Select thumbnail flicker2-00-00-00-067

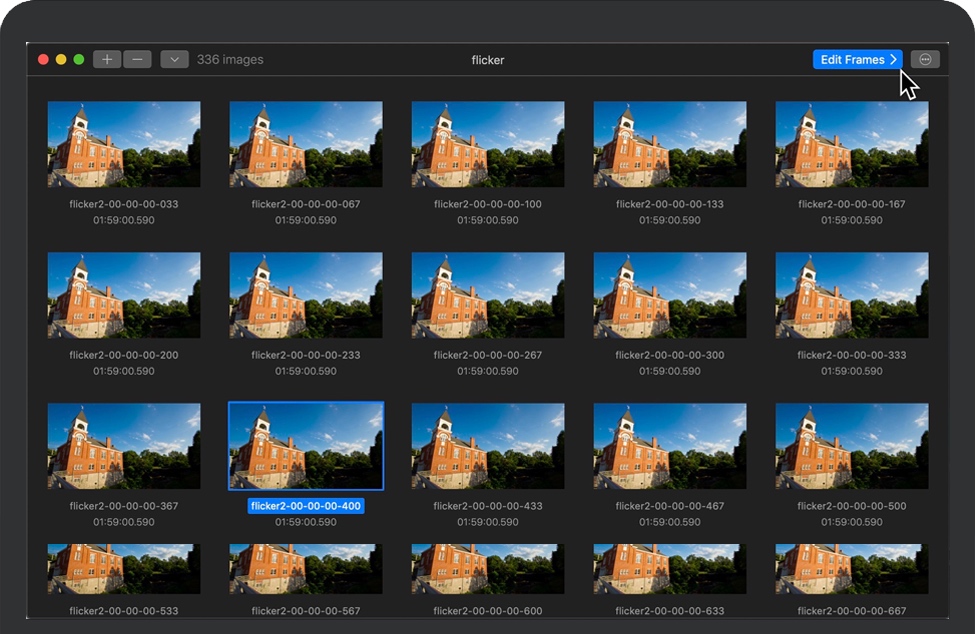point(306,144)
